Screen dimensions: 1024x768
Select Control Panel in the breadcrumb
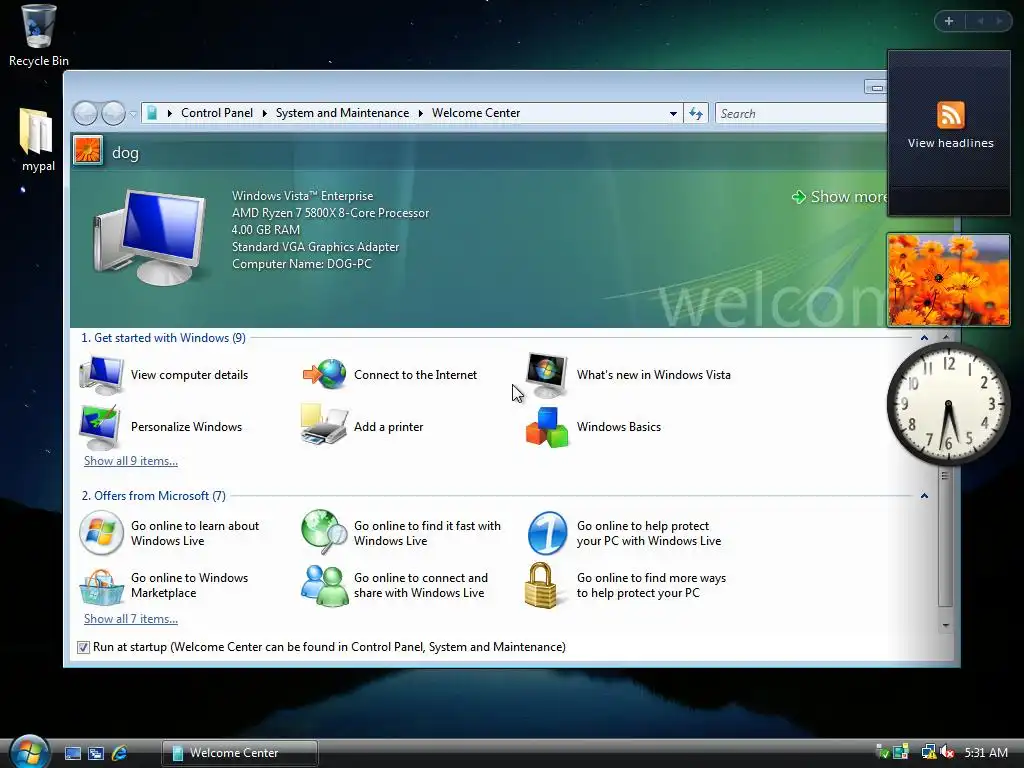click(x=217, y=113)
